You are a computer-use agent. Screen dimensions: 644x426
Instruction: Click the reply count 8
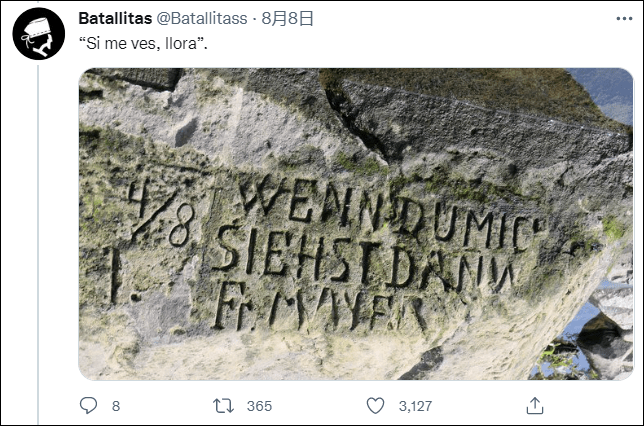[x=116, y=406]
